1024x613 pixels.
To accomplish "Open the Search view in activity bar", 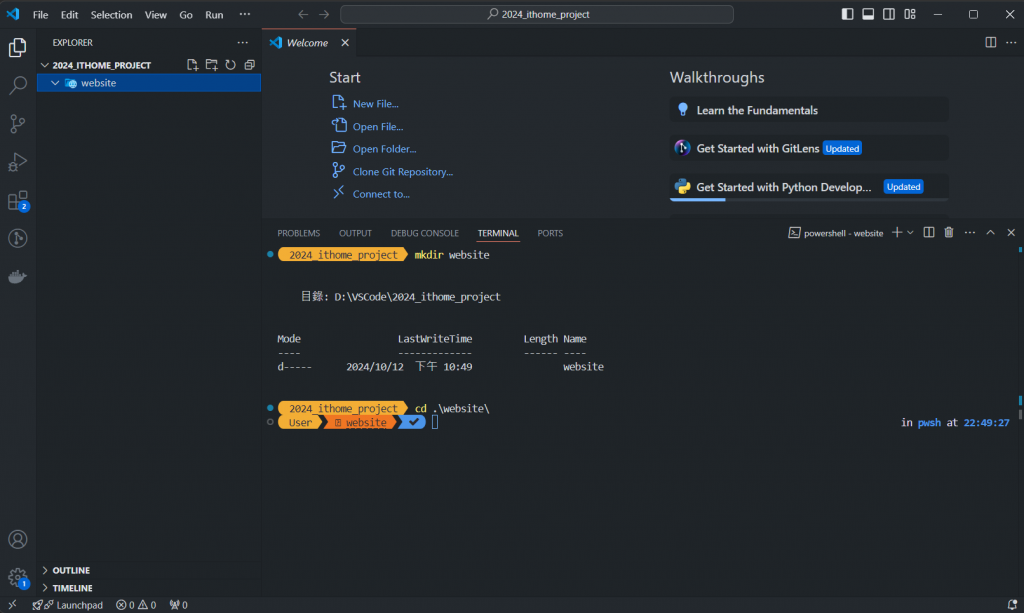I will tap(18, 86).
